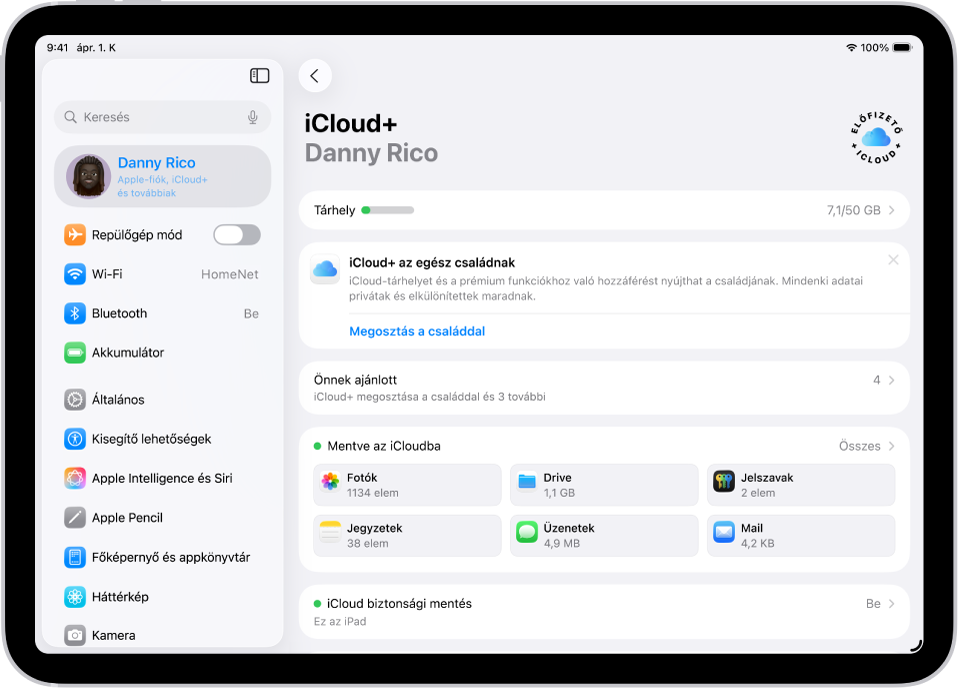This screenshot has width=963, height=689.
Task: Tap the Tárhely storage usage bar
Action: point(388,210)
